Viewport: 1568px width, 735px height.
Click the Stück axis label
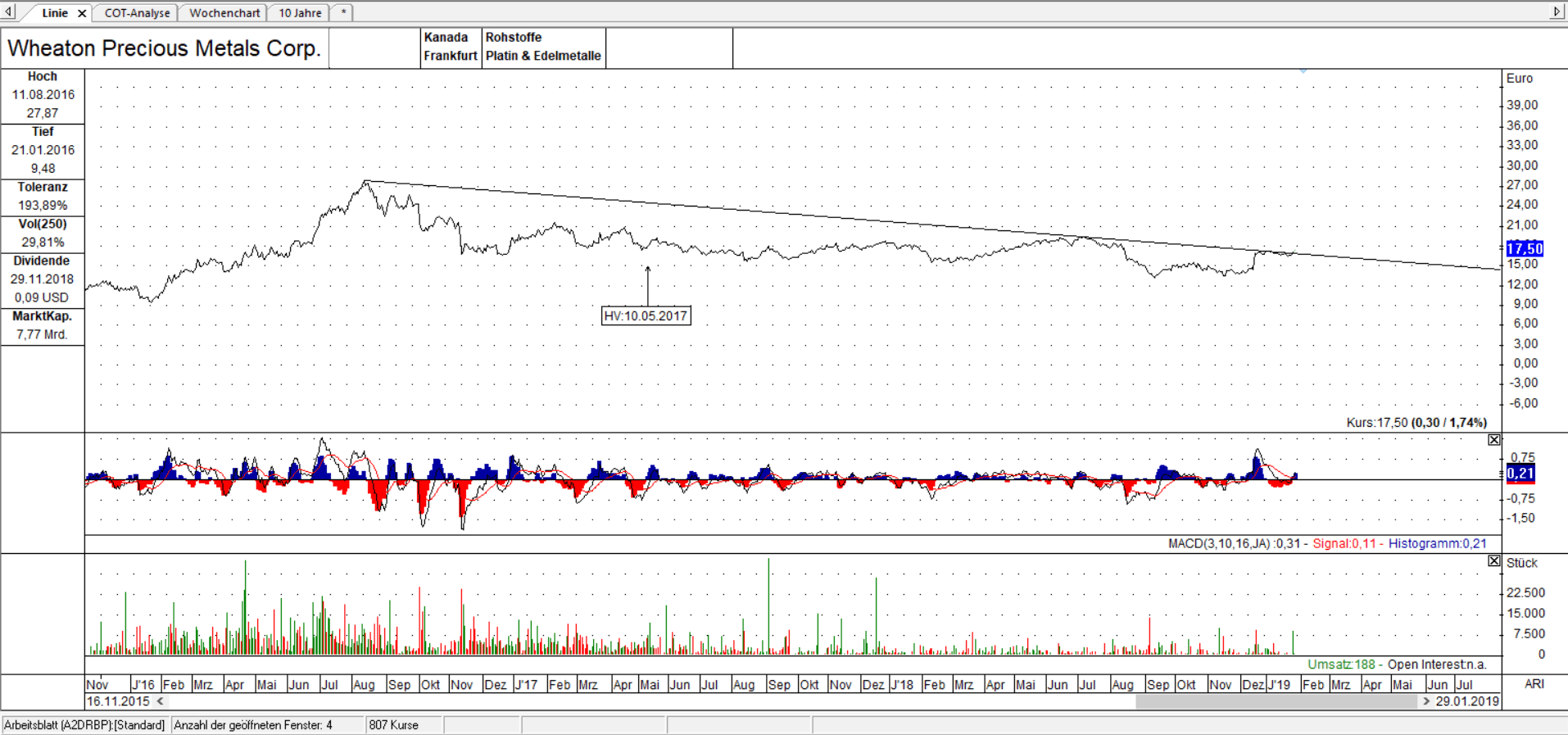pyautogui.click(x=1522, y=563)
